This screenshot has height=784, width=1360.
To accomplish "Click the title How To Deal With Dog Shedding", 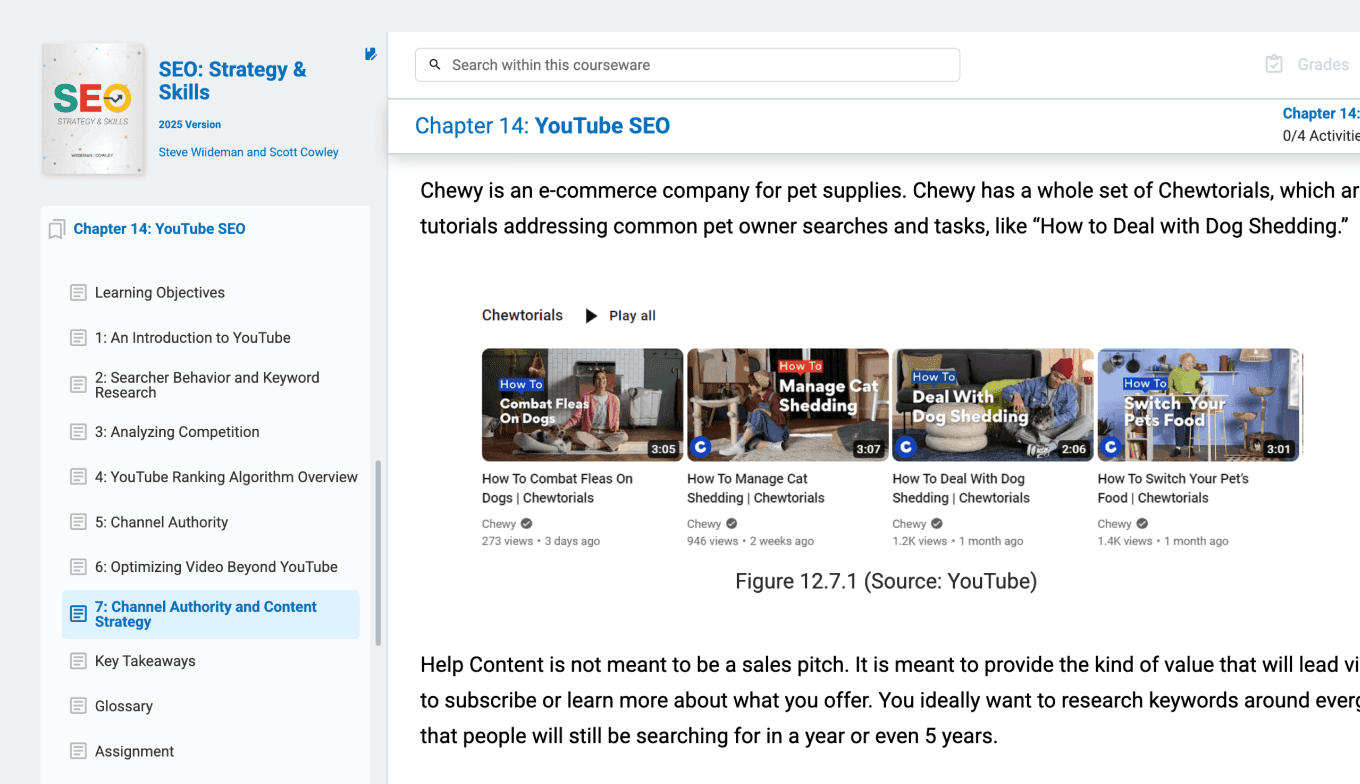I will 961,488.
